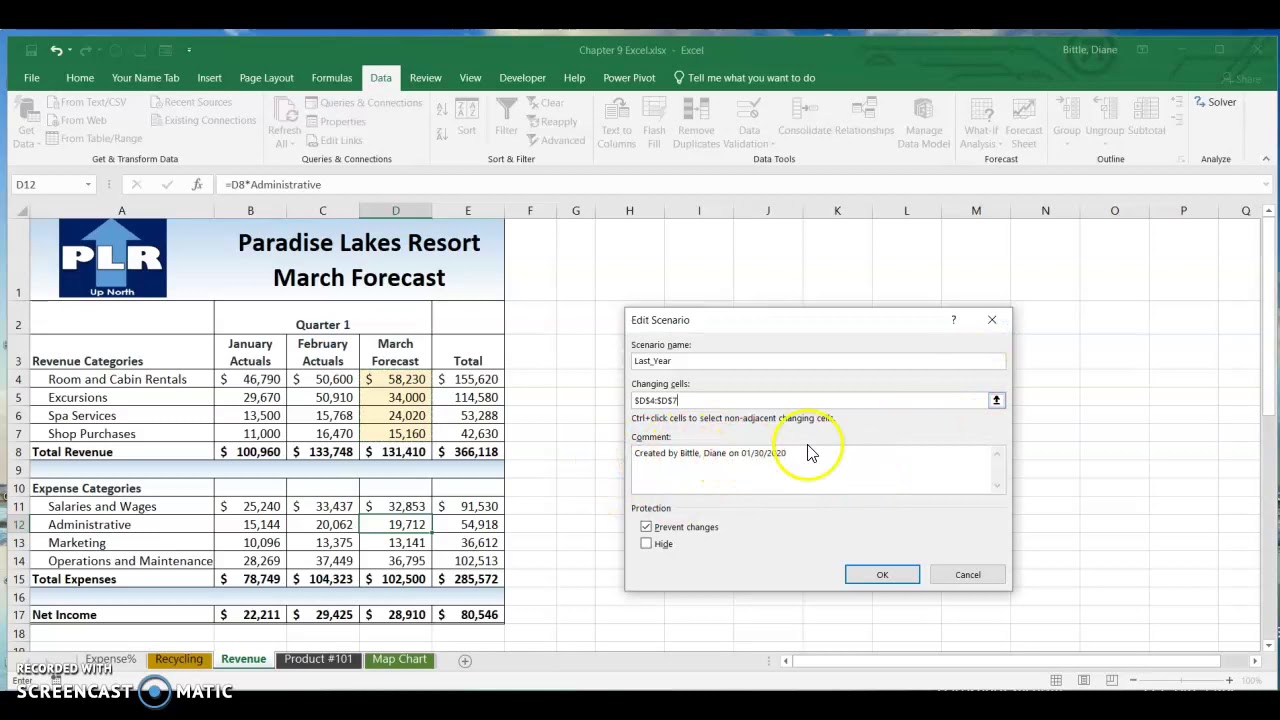Click the user name Bittle, Diane

1090,50
